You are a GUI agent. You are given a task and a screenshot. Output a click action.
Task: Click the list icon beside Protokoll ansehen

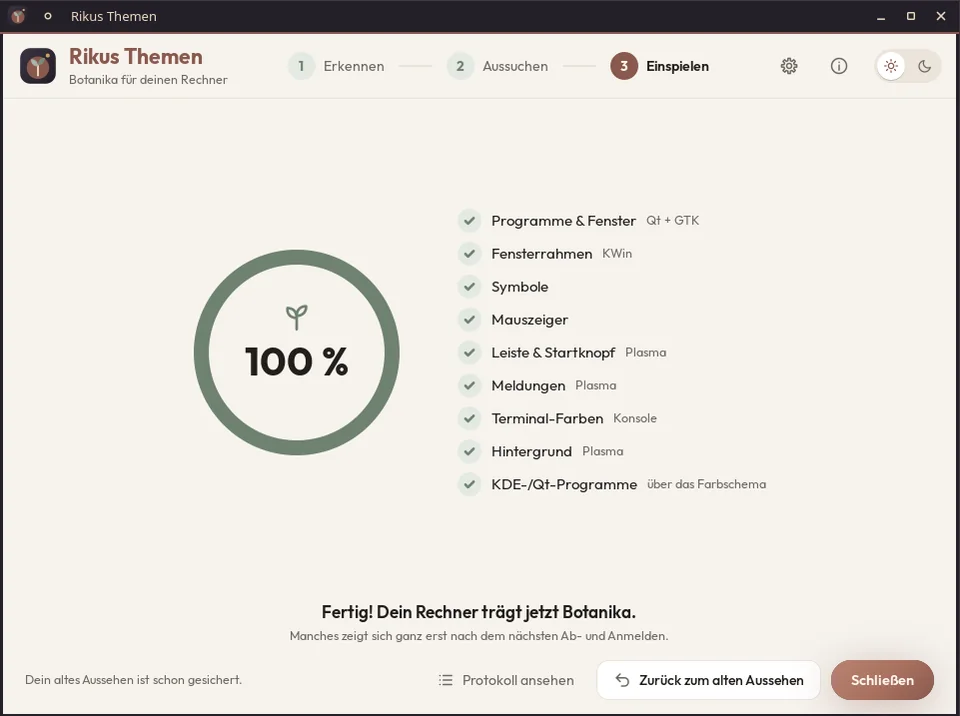[x=446, y=680]
